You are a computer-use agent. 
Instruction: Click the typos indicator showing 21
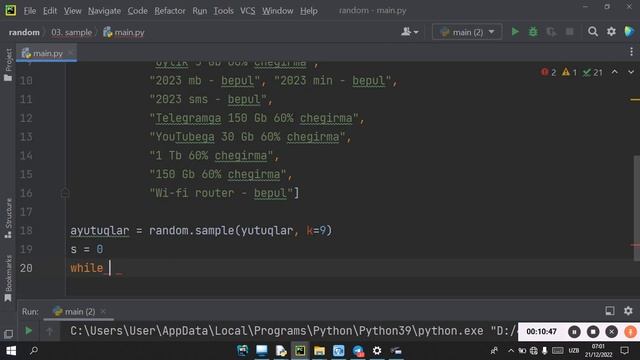(593, 73)
